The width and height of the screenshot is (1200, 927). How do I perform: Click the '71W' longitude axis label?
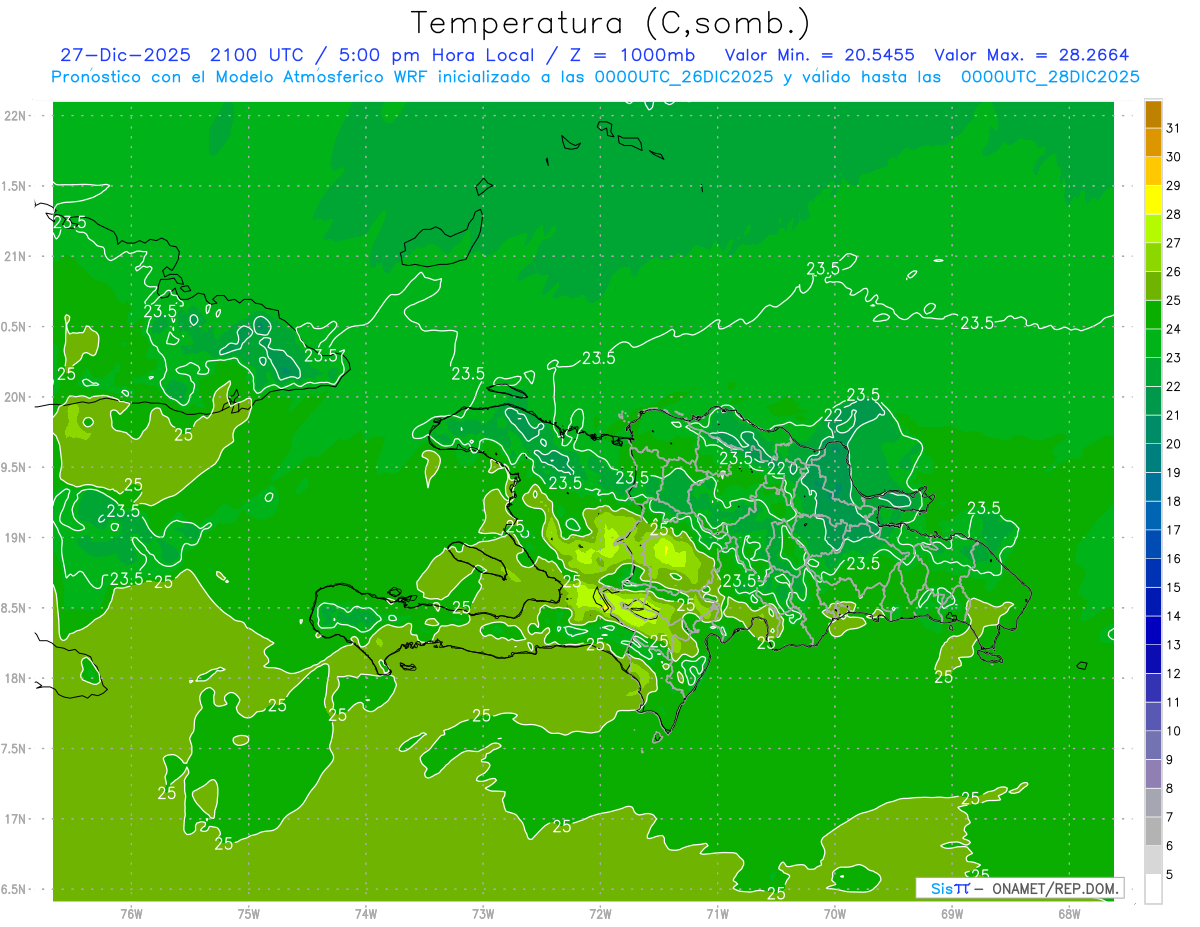coord(717,913)
